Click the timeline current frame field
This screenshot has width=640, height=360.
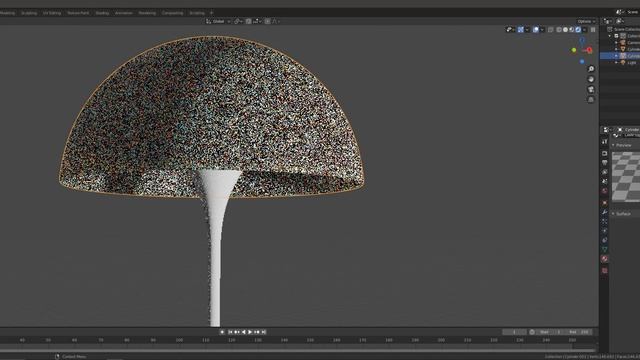click(514, 332)
